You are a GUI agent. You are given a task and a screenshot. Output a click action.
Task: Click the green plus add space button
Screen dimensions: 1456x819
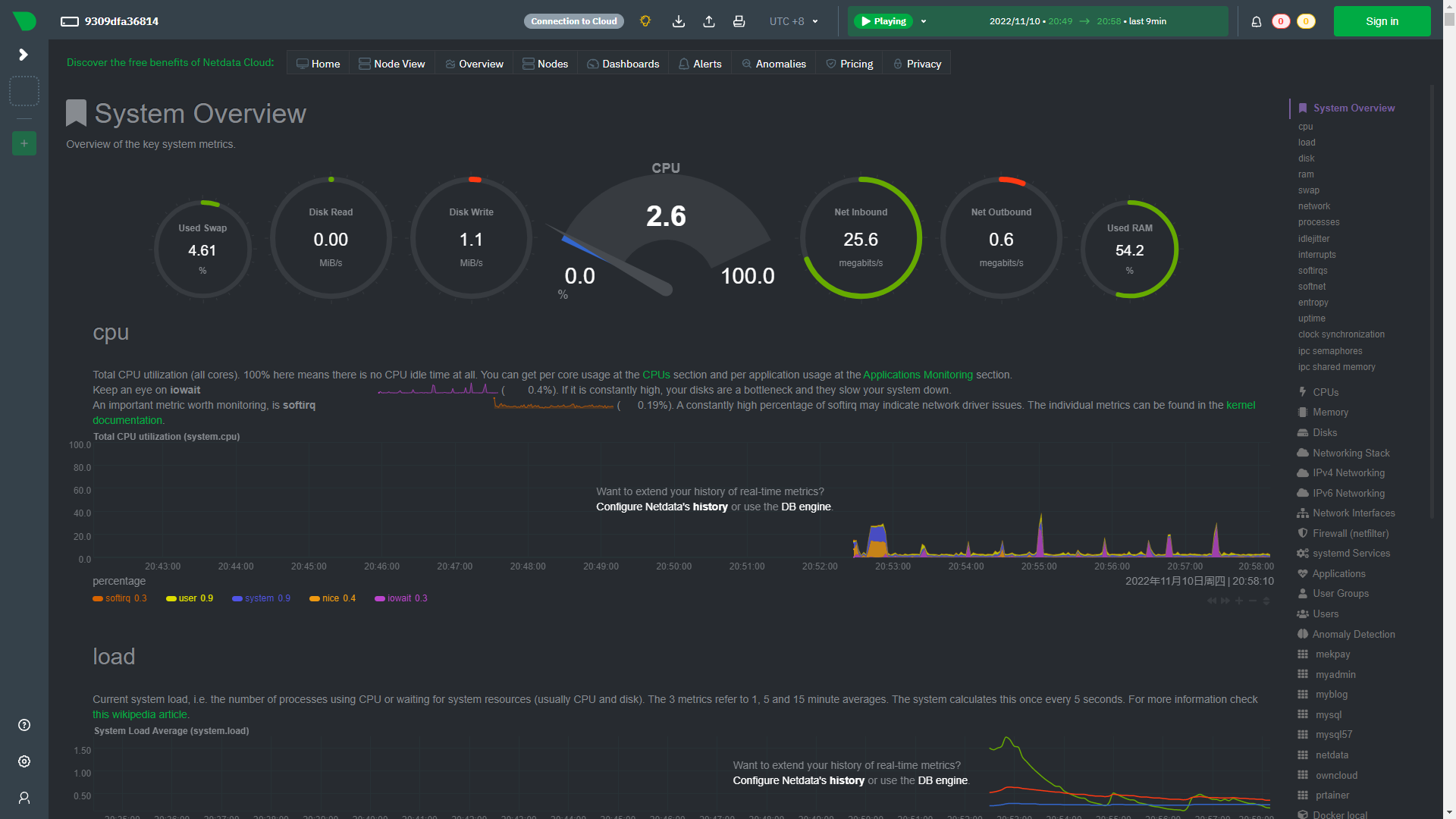pos(24,143)
